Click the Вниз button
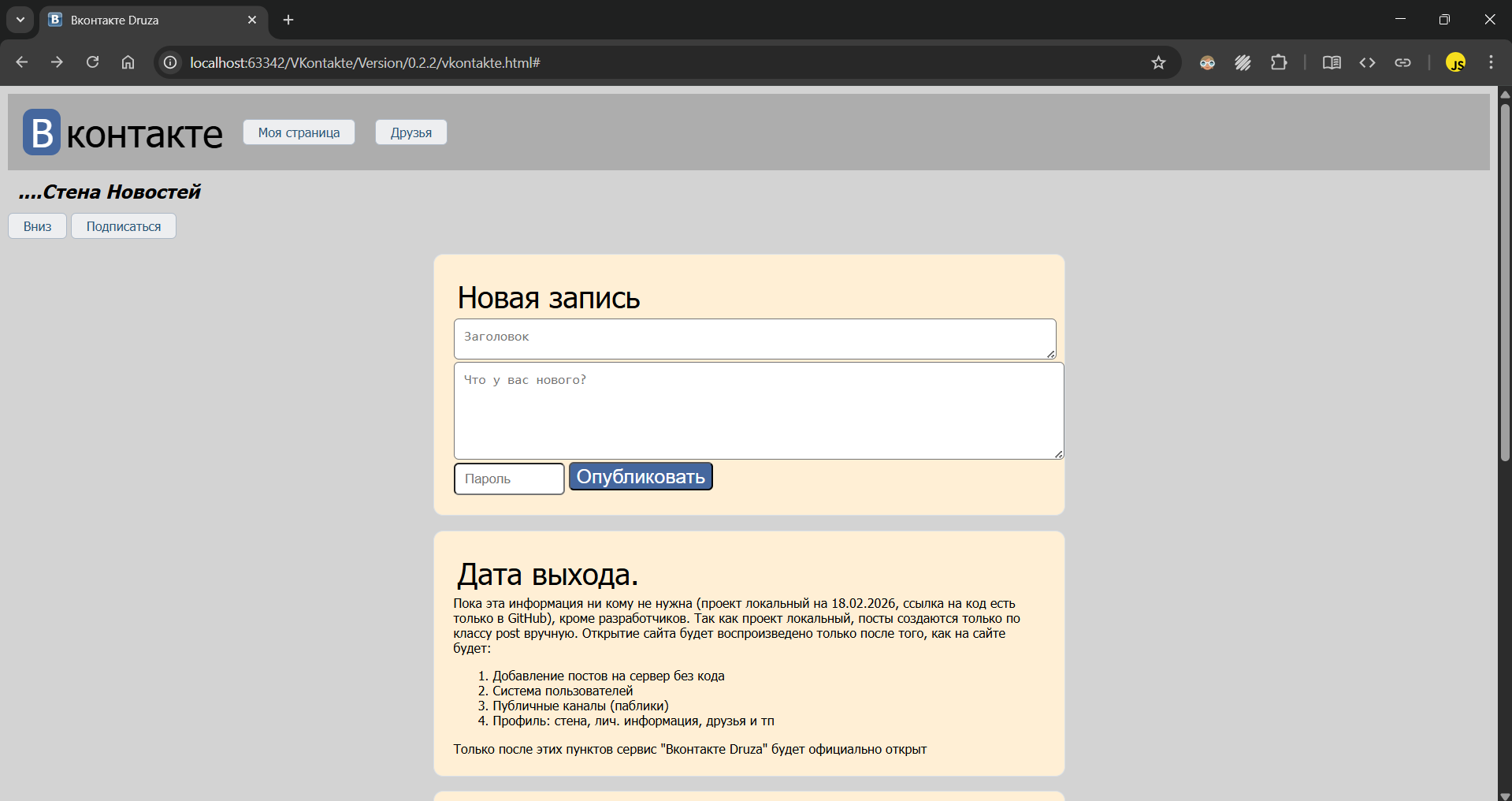 [x=37, y=226]
